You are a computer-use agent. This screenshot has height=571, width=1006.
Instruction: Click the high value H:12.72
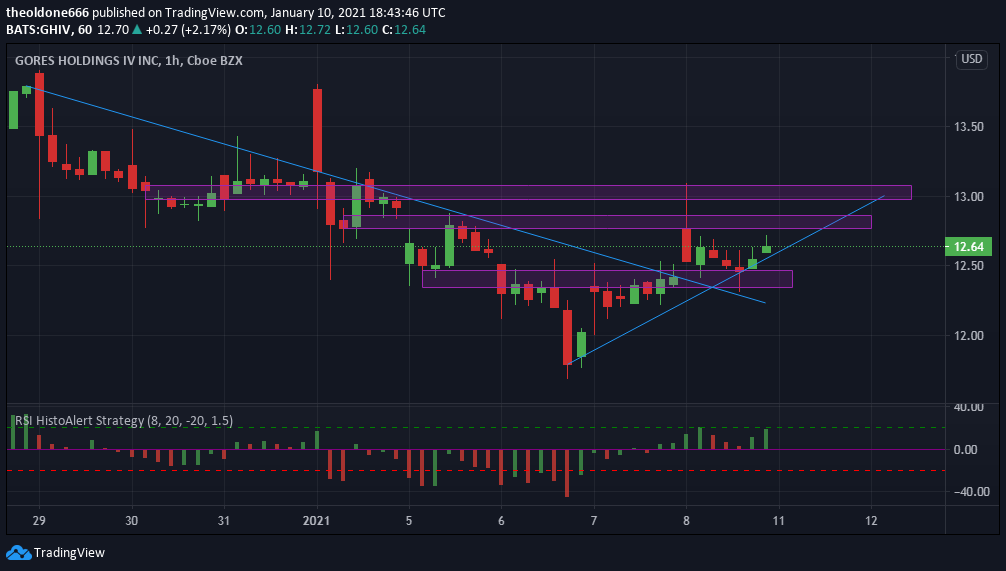coord(308,30)
